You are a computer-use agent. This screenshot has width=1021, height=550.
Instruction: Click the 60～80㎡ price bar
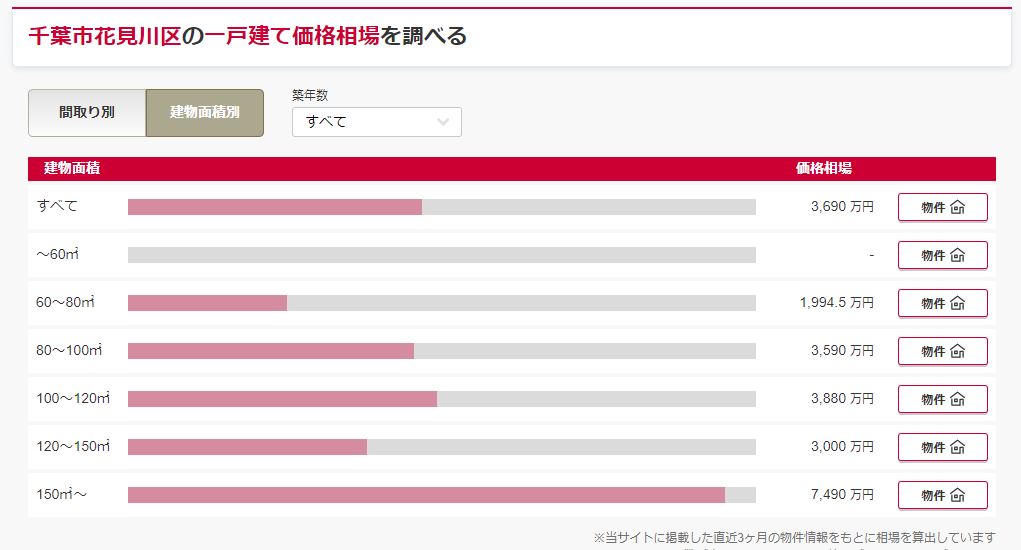pyautogui.click(x=441, y=303)
